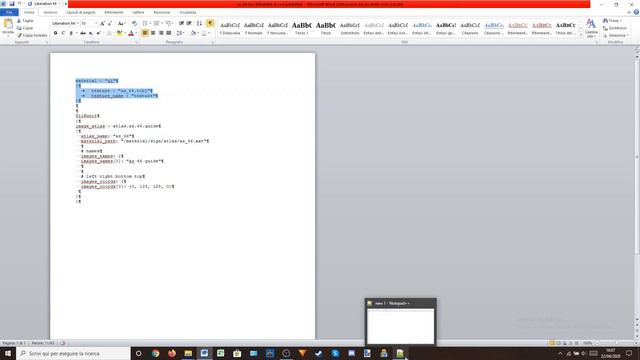Switch to the Revisione tab

click(x=162, y=12)
